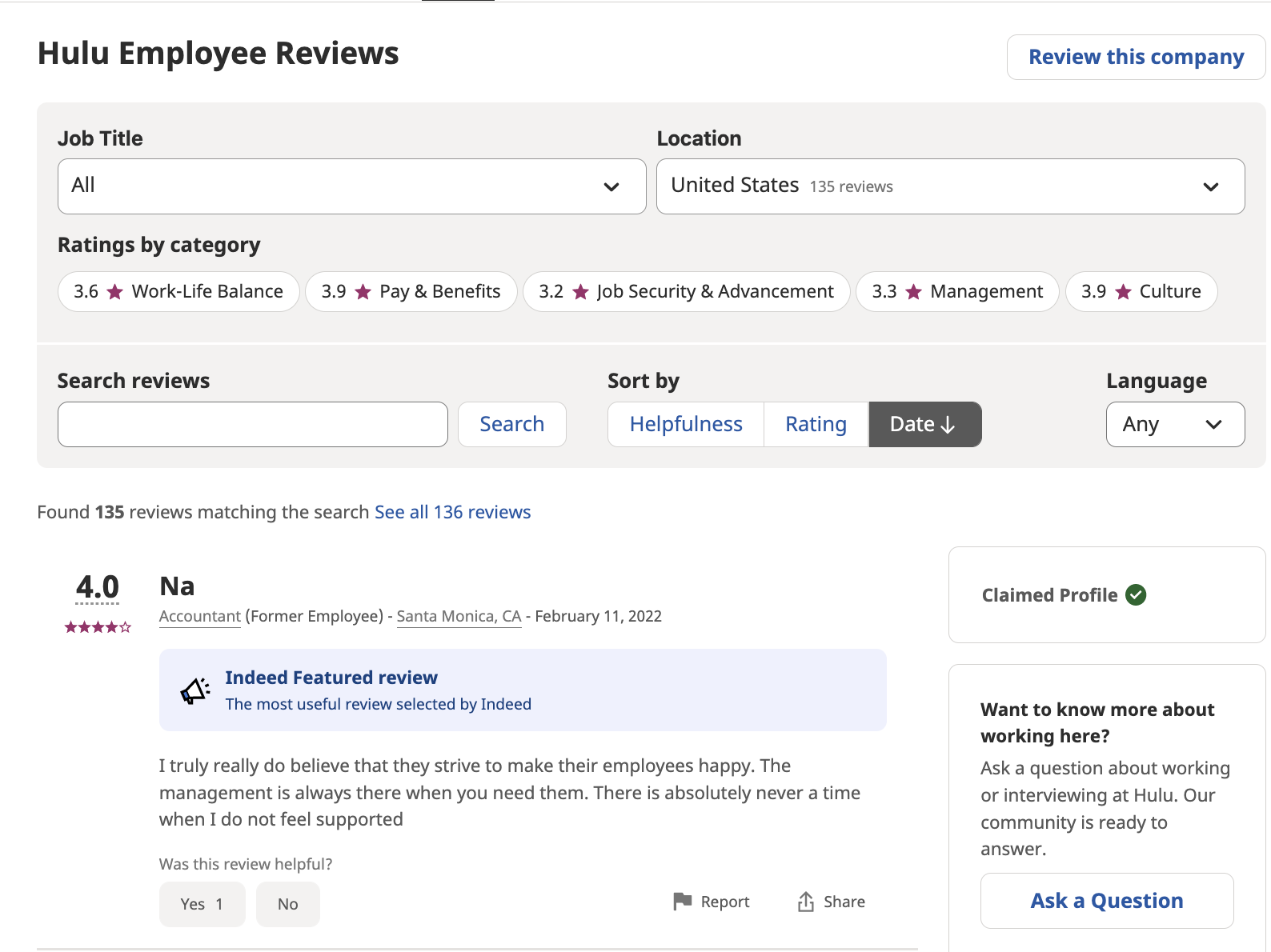Click the star in Management chip

pyautogui.click(x=914, y=292)
